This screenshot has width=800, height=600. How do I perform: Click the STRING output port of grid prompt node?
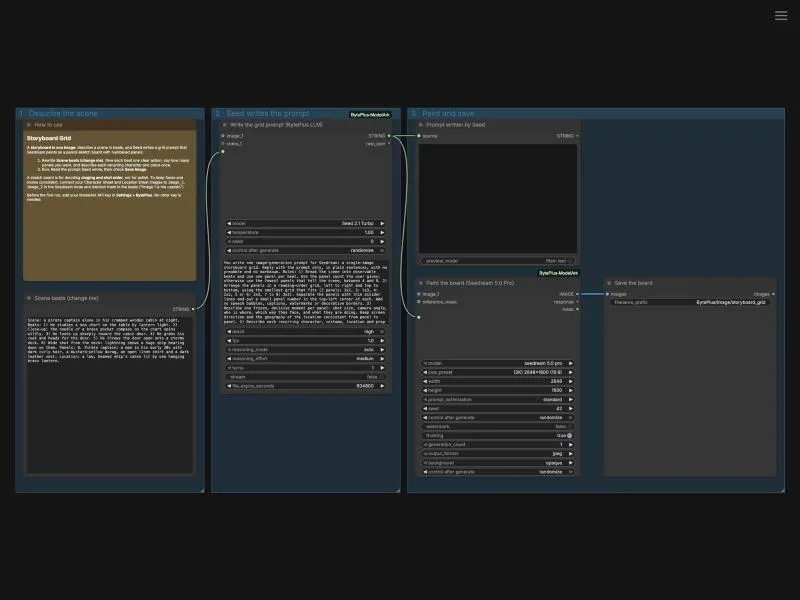[x=389, y=136]
